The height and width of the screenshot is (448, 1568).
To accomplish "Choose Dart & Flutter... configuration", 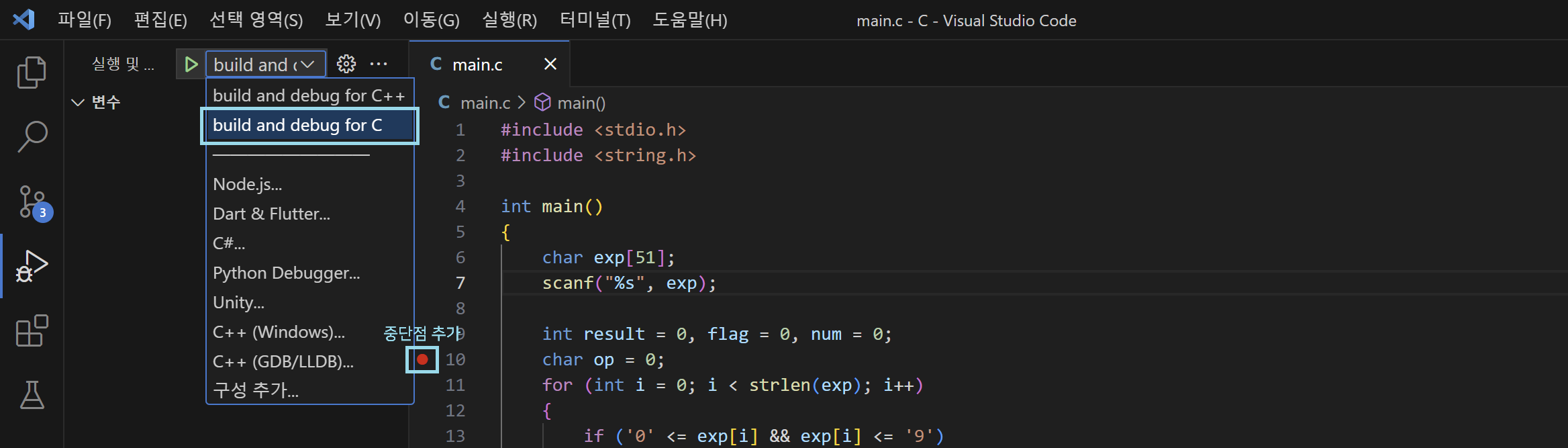I will [x=309, y=214].
